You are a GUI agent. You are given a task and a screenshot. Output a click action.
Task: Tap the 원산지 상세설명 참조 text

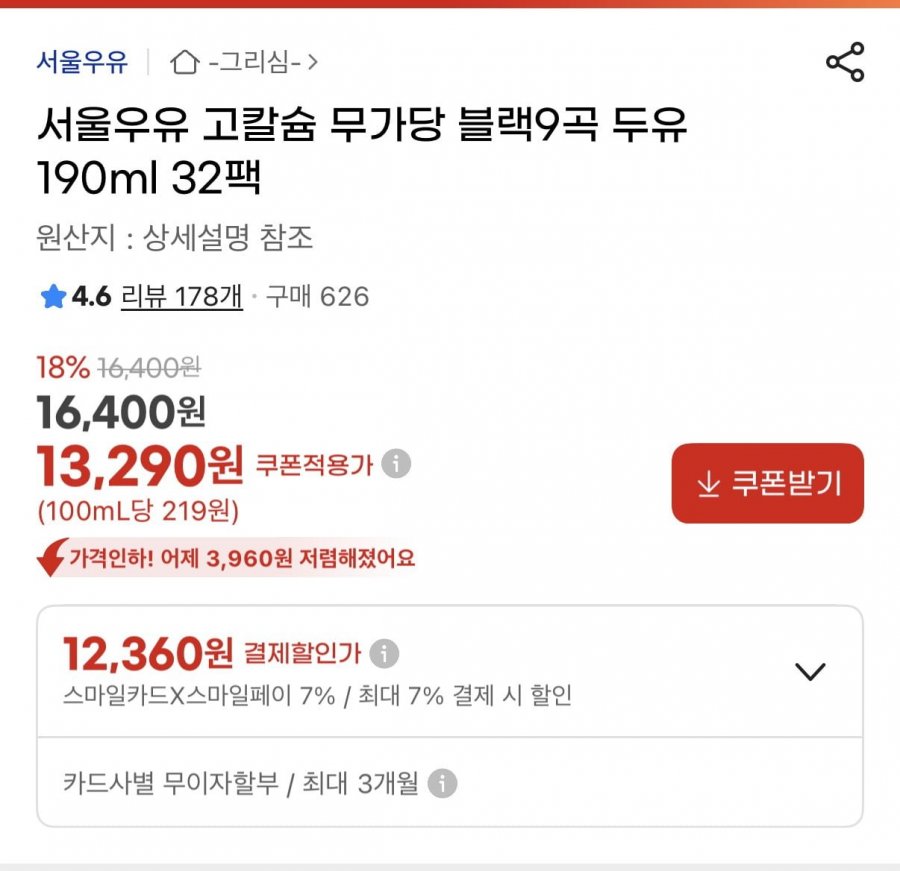tap(175, 237)
